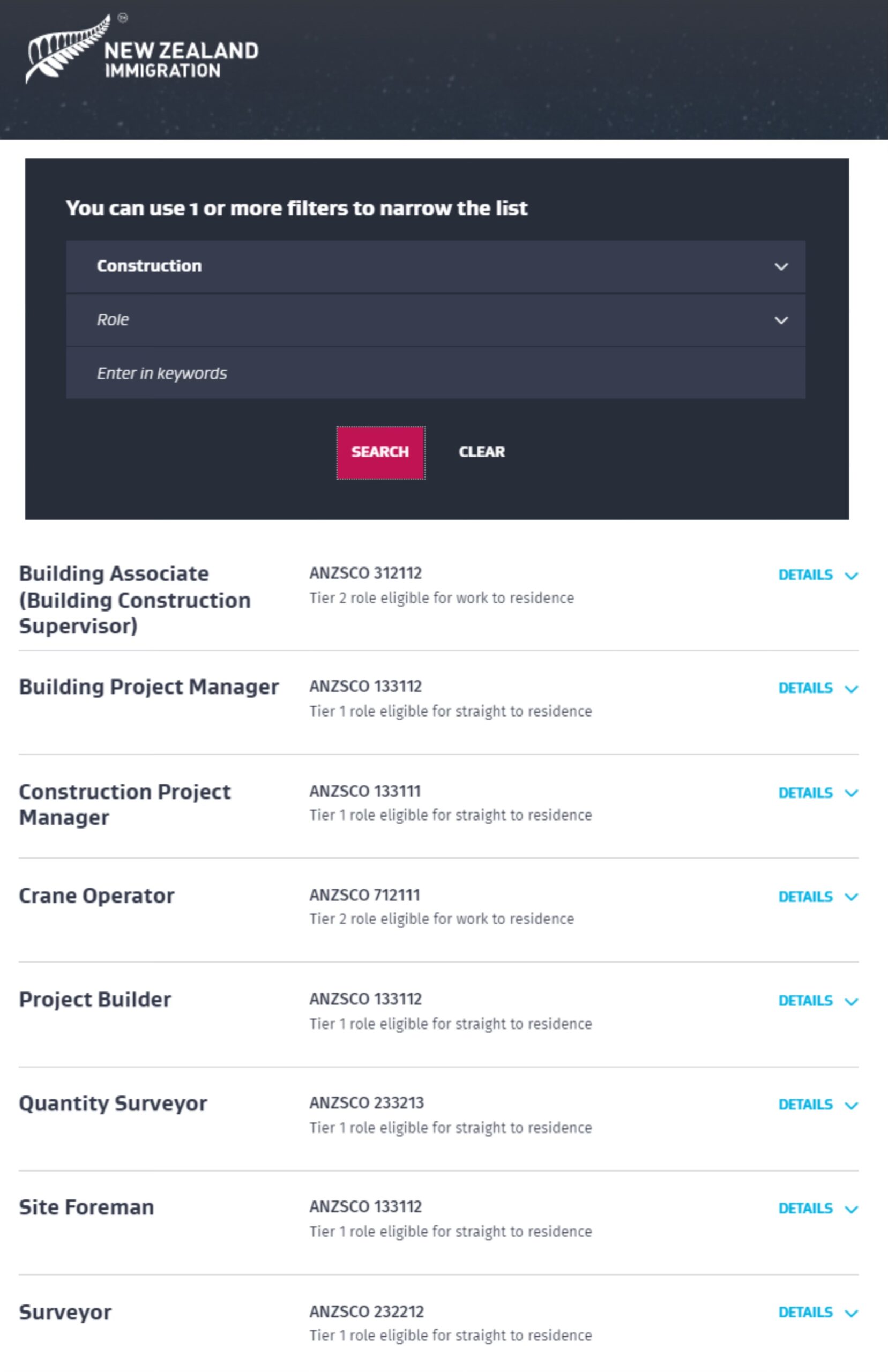Click the Site Foreman role title
The image size is (888, 1372).
pyautogui.click(x=86, y=1207)
